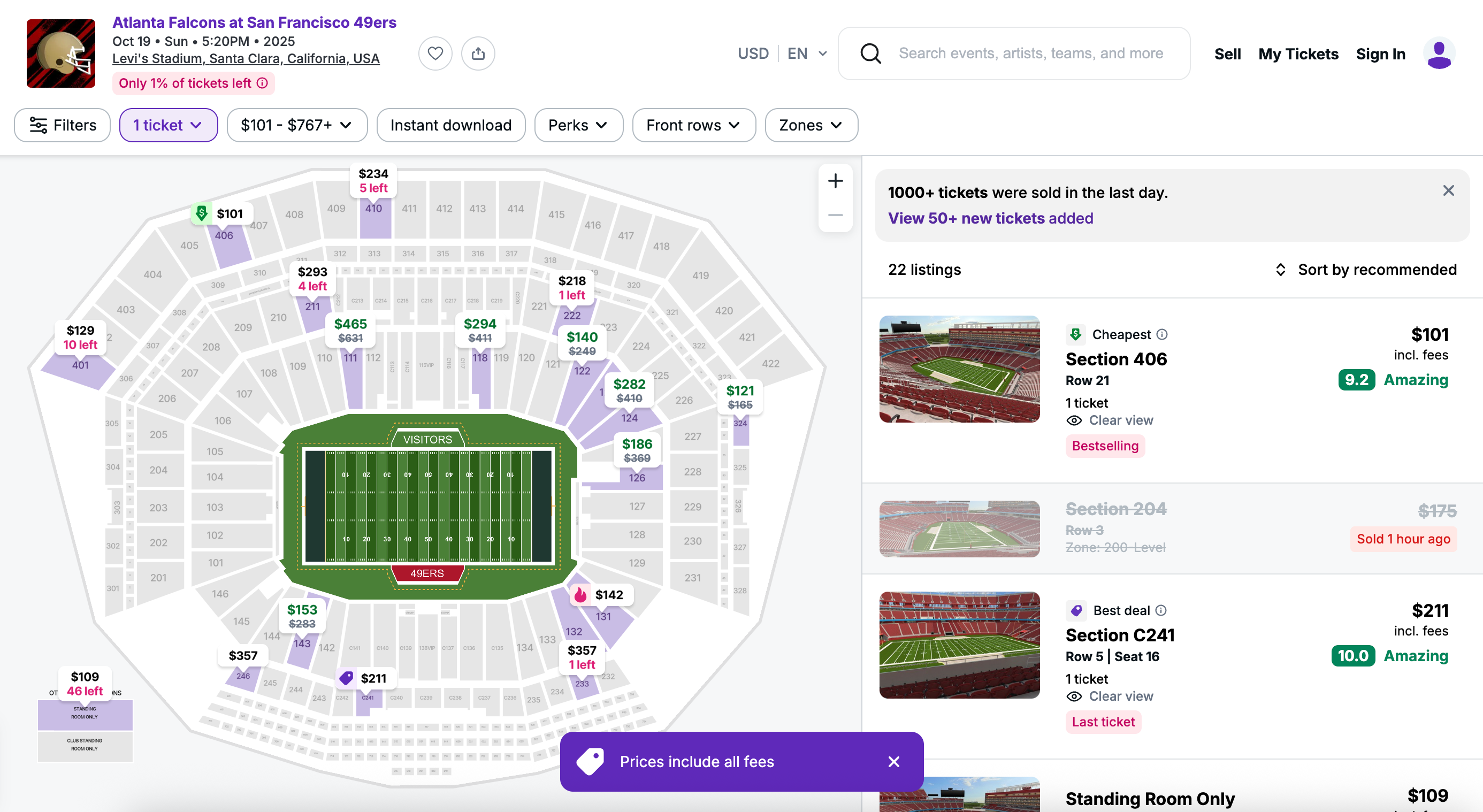Select the $234 section 410 price marker
Viewport: 1483px width, 812px height.
pos(373,181)
